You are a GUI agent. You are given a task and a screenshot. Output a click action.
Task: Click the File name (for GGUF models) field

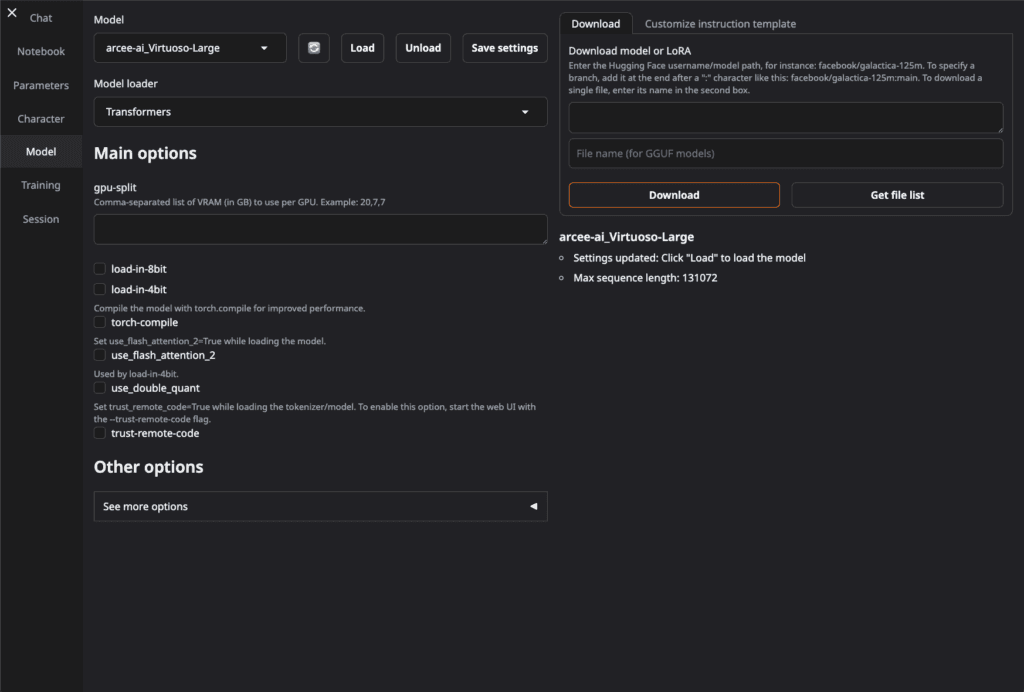786,153
